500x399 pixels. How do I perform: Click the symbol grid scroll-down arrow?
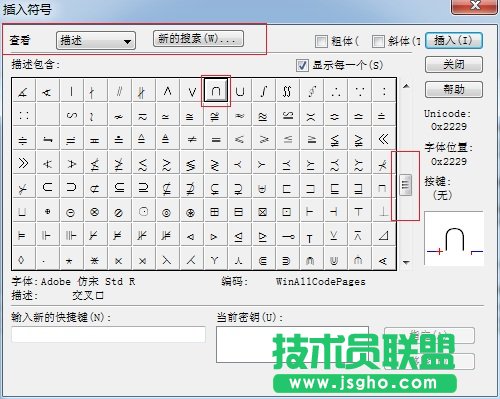(x=406, y=262)
